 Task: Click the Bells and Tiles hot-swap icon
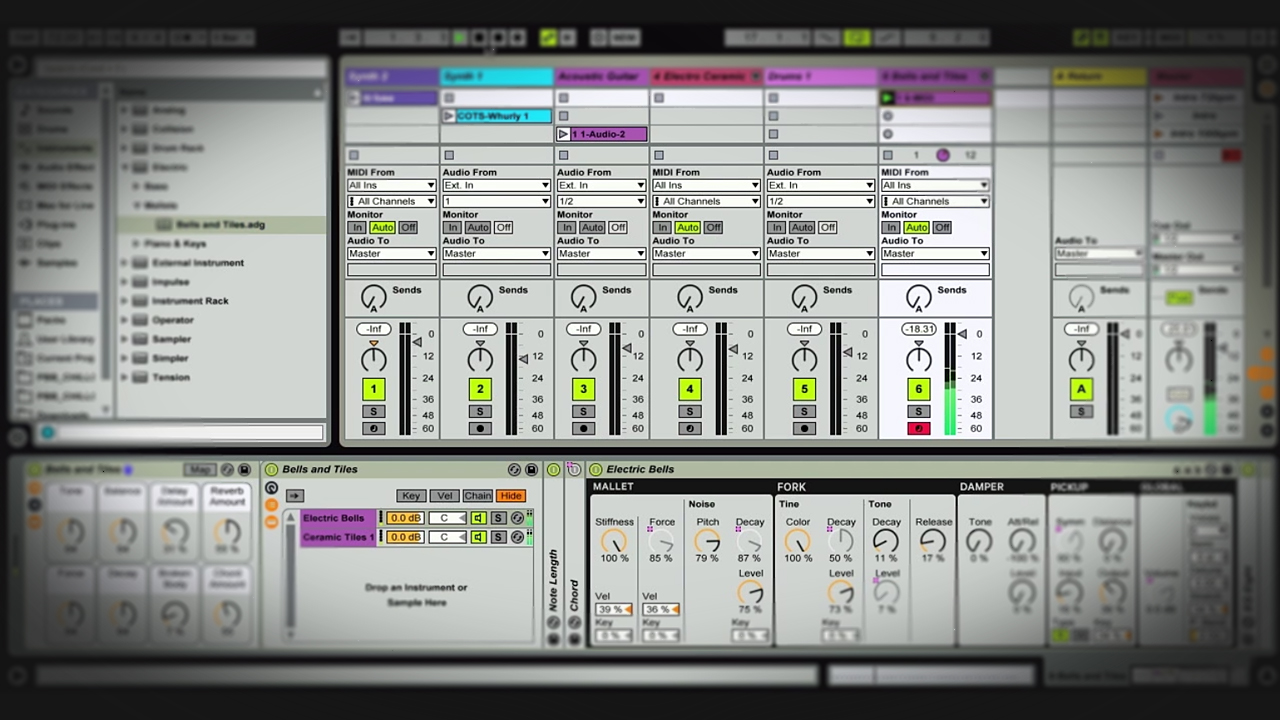click(514, 469)
